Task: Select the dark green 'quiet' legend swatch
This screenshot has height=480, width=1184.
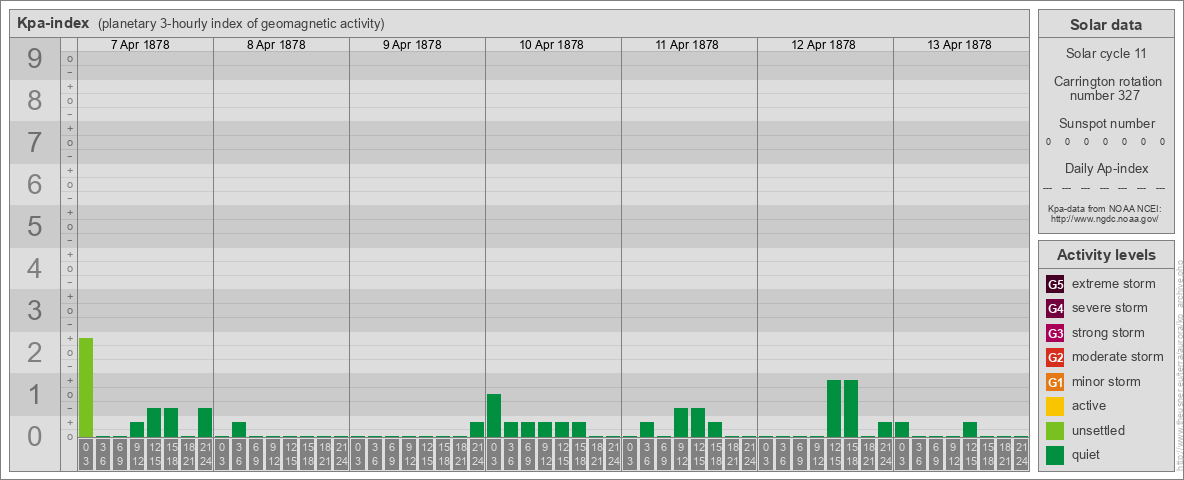Action: [1055, 455]
